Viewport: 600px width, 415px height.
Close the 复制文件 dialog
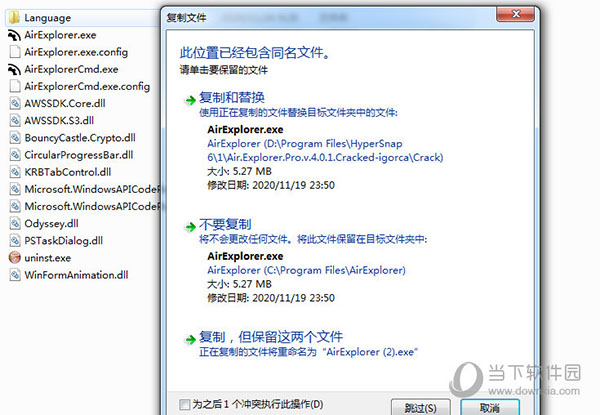515,14
